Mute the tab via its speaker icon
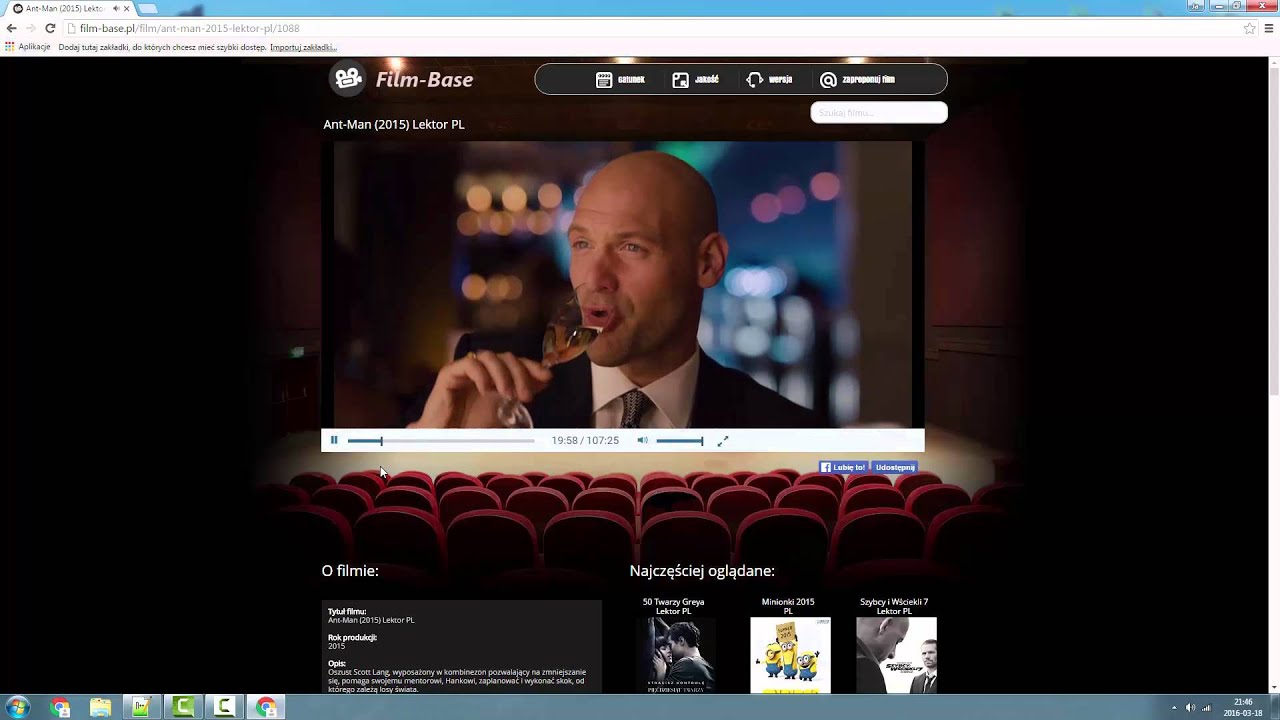This screenshot has width=1280, height=720. [x=117, y=8]
